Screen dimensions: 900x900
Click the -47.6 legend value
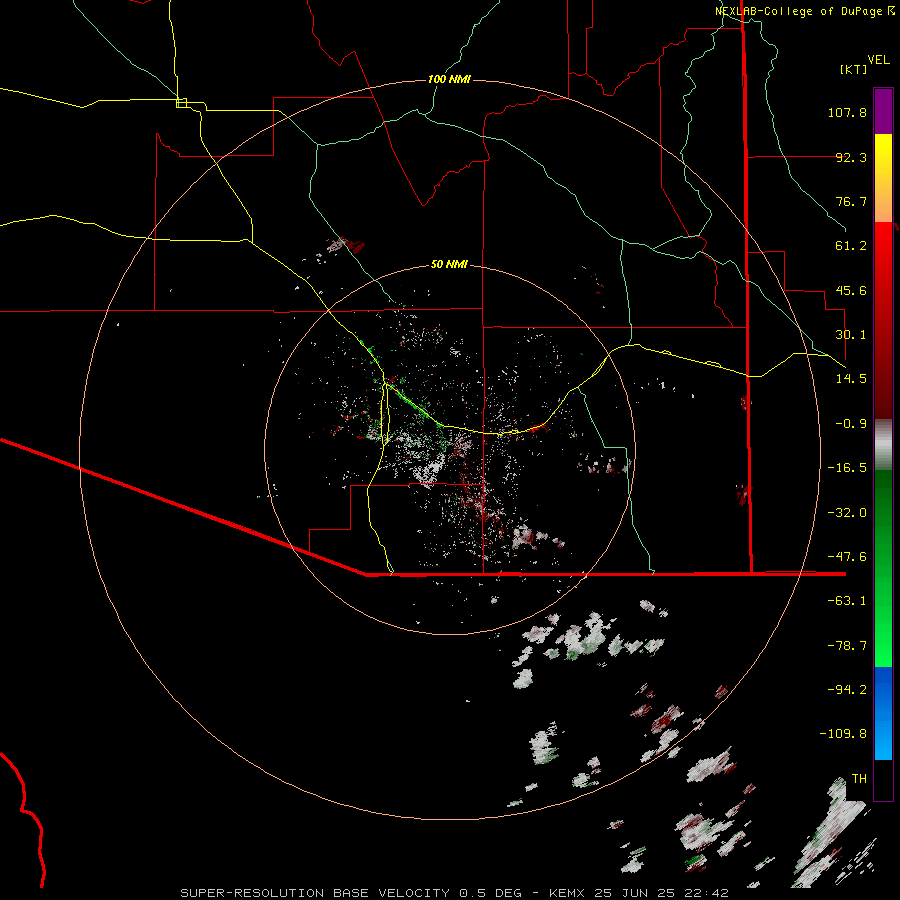coord(847,557)
